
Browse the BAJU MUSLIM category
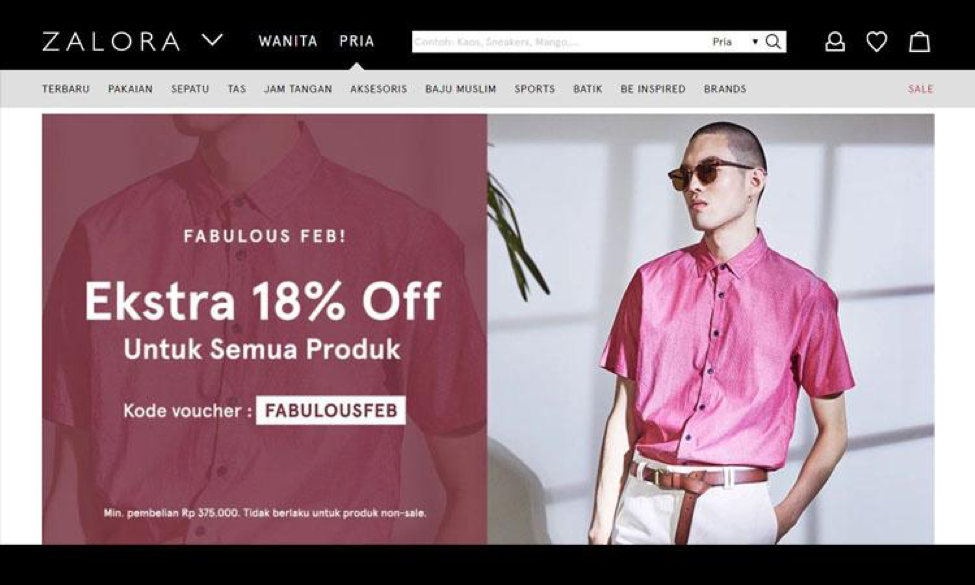461,89
